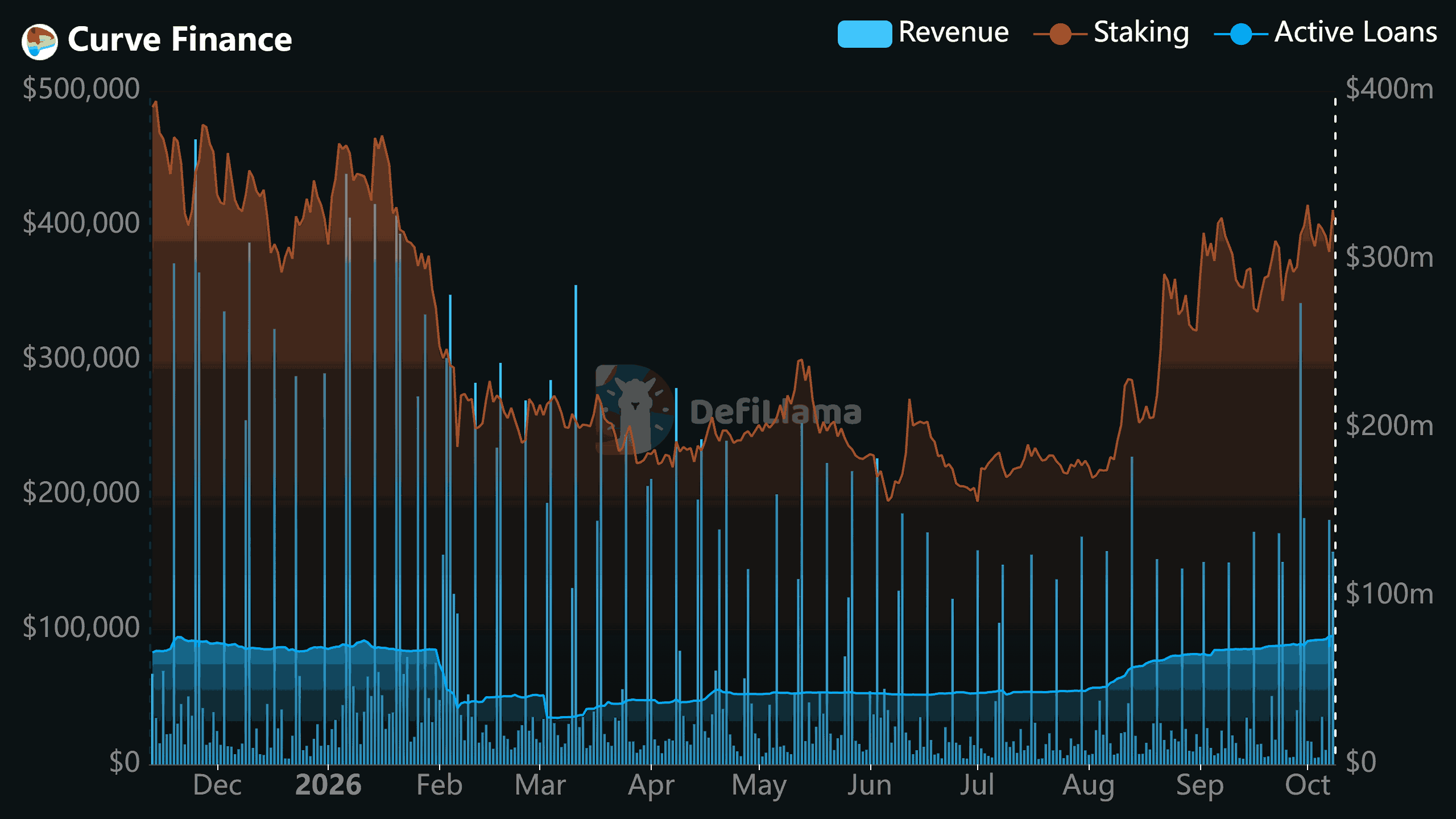This screenshot has height=819, width=1456.
Task: Toggle the Revenue legend label
Action: coord(954,32)
